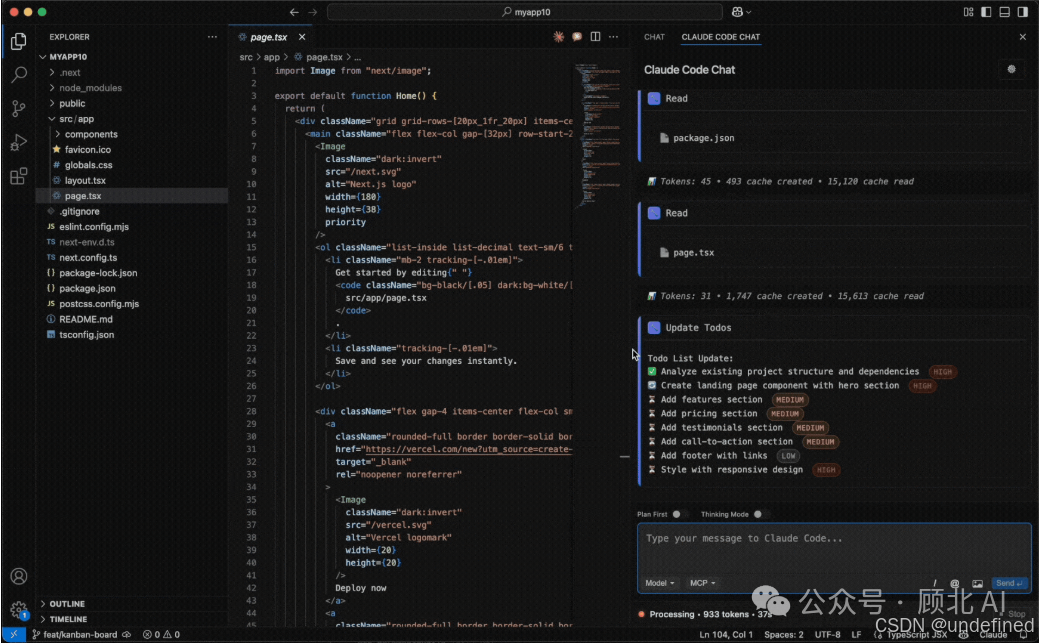
Task: Toggle the primary side bar layout icon
Action: [986, 12]
